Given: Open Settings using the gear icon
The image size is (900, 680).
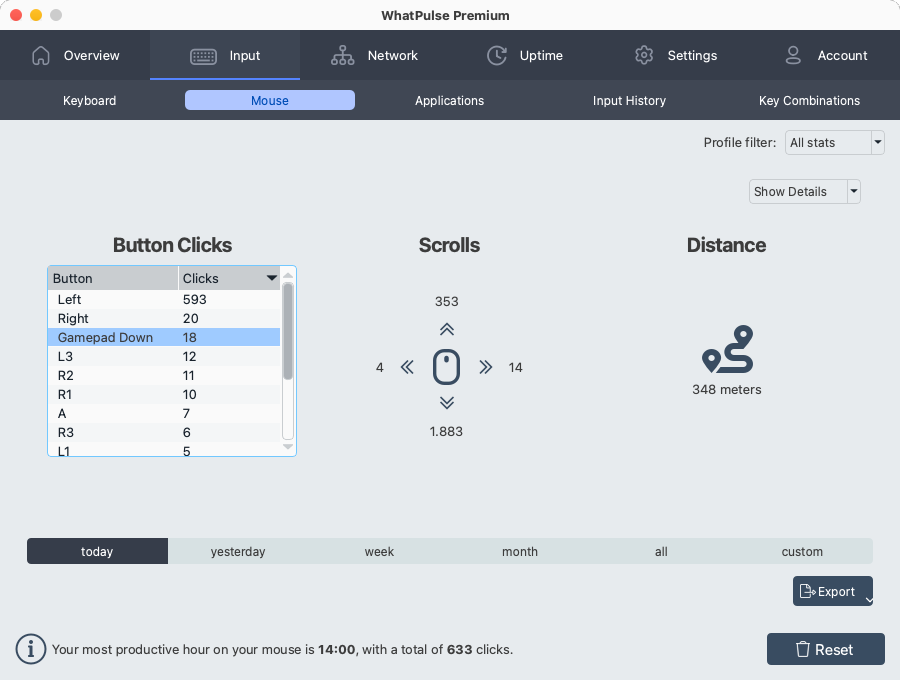Looking at the screenshot, I should 644,56.
